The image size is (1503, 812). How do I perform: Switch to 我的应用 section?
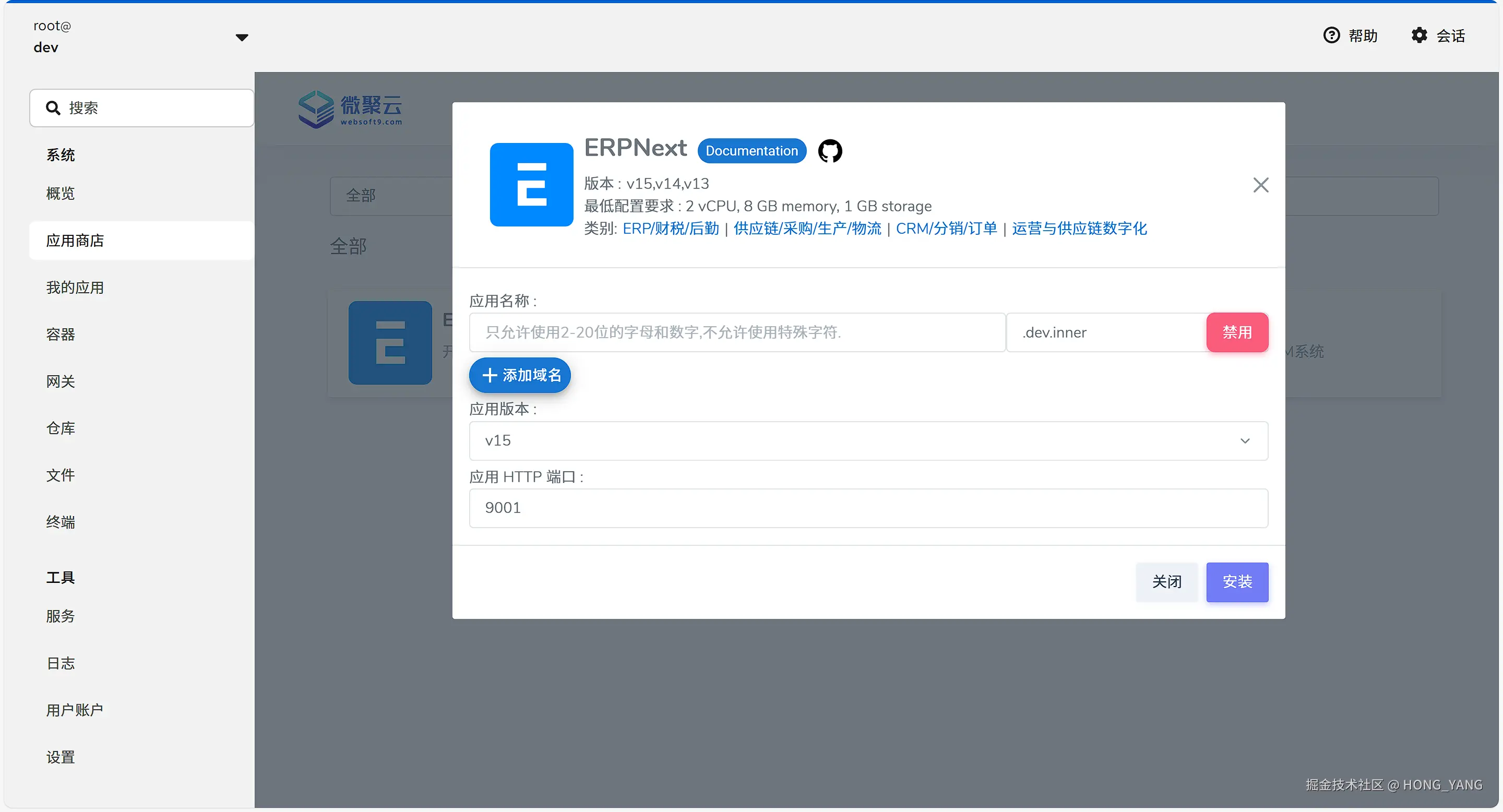pos(75,287)
